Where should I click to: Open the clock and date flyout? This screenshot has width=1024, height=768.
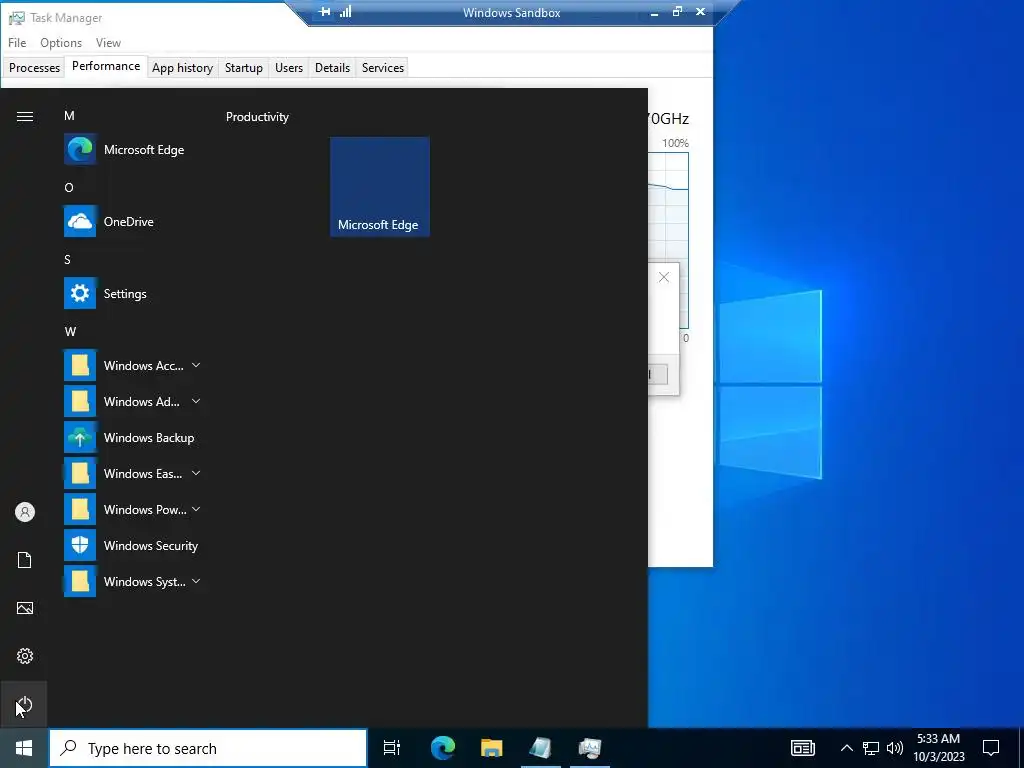pyautogui.click(x=938, y=748)
